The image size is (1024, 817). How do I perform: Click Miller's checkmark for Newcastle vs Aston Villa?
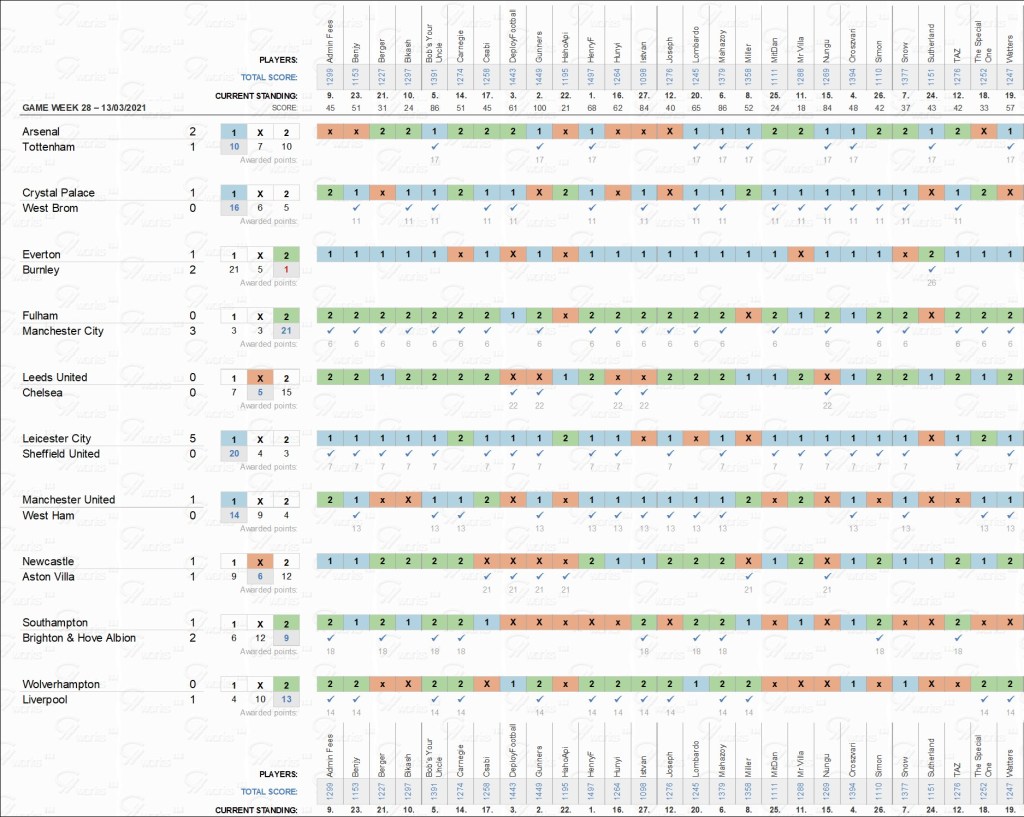pos(748,577)
